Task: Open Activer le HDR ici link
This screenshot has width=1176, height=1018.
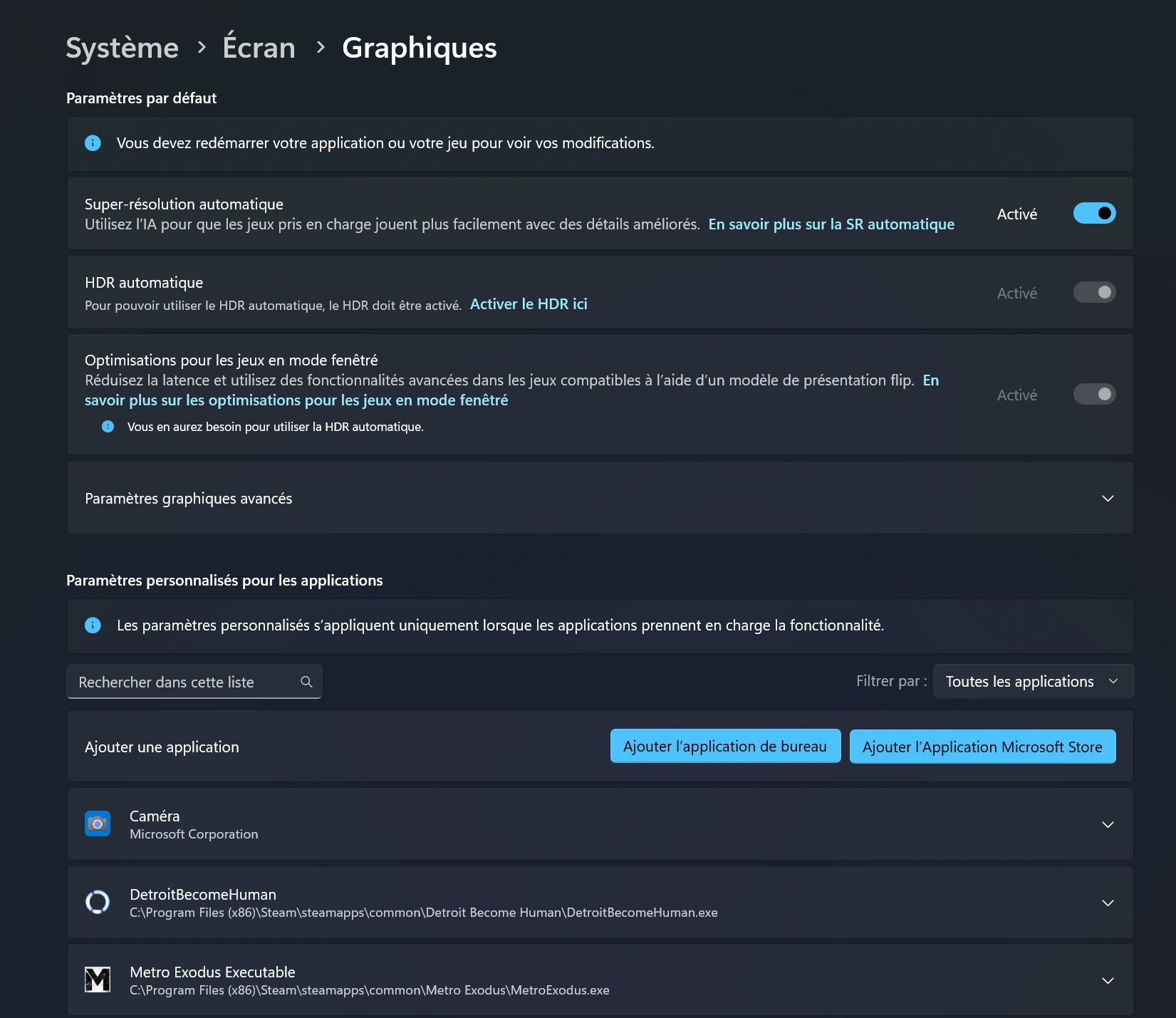Action: pyautogui.click(x=529, y=304)
